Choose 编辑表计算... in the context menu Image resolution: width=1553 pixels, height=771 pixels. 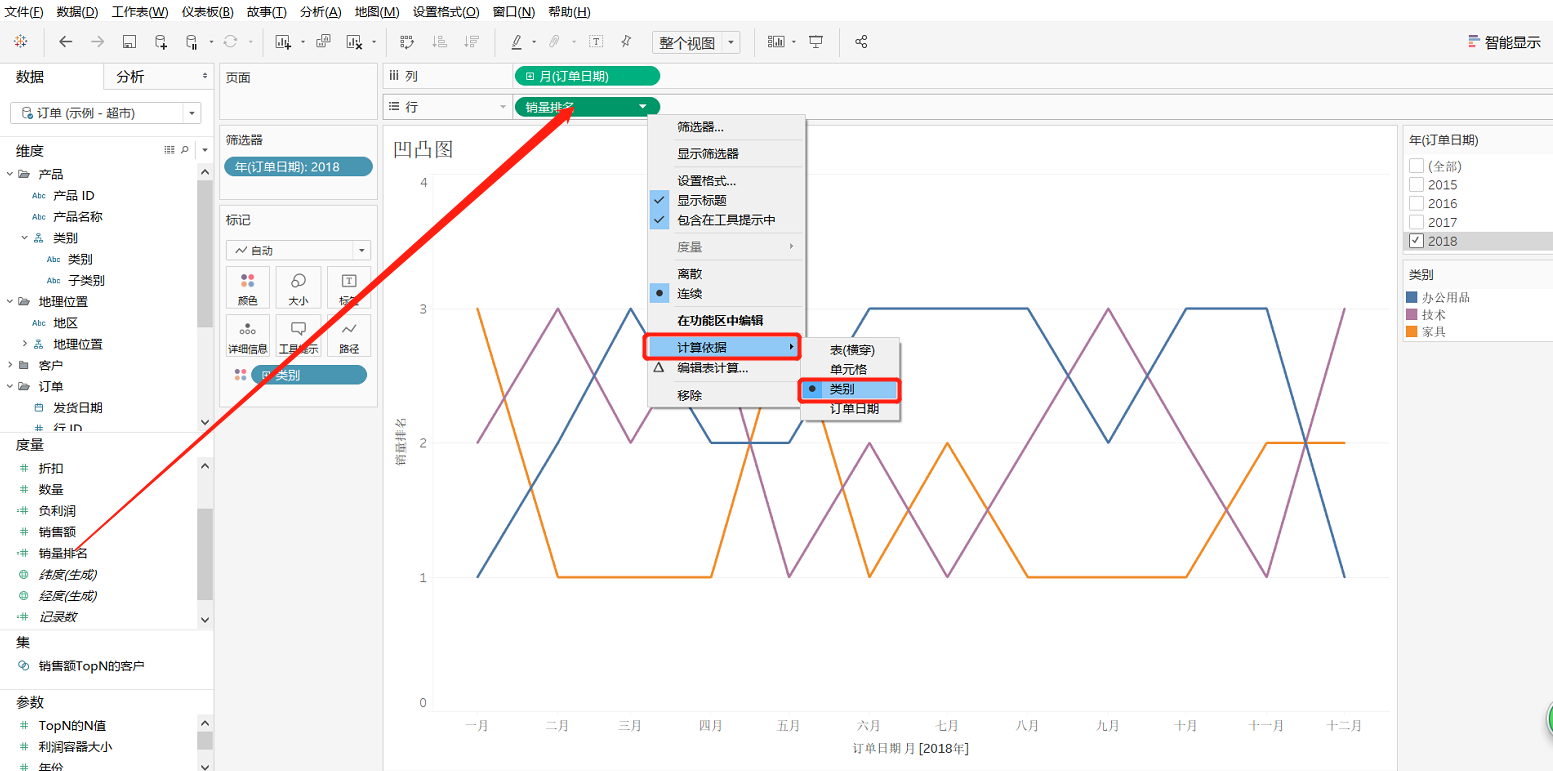(x=727, y=367)
